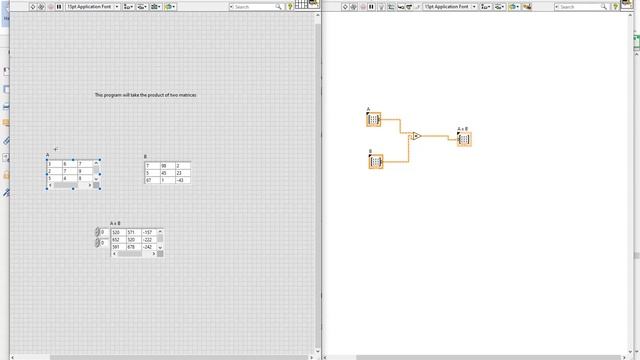Viewport: 640px width, 360px height.
Task: Open Reorder dropdown in block diagram toolbar
Action: pos(513,7)
